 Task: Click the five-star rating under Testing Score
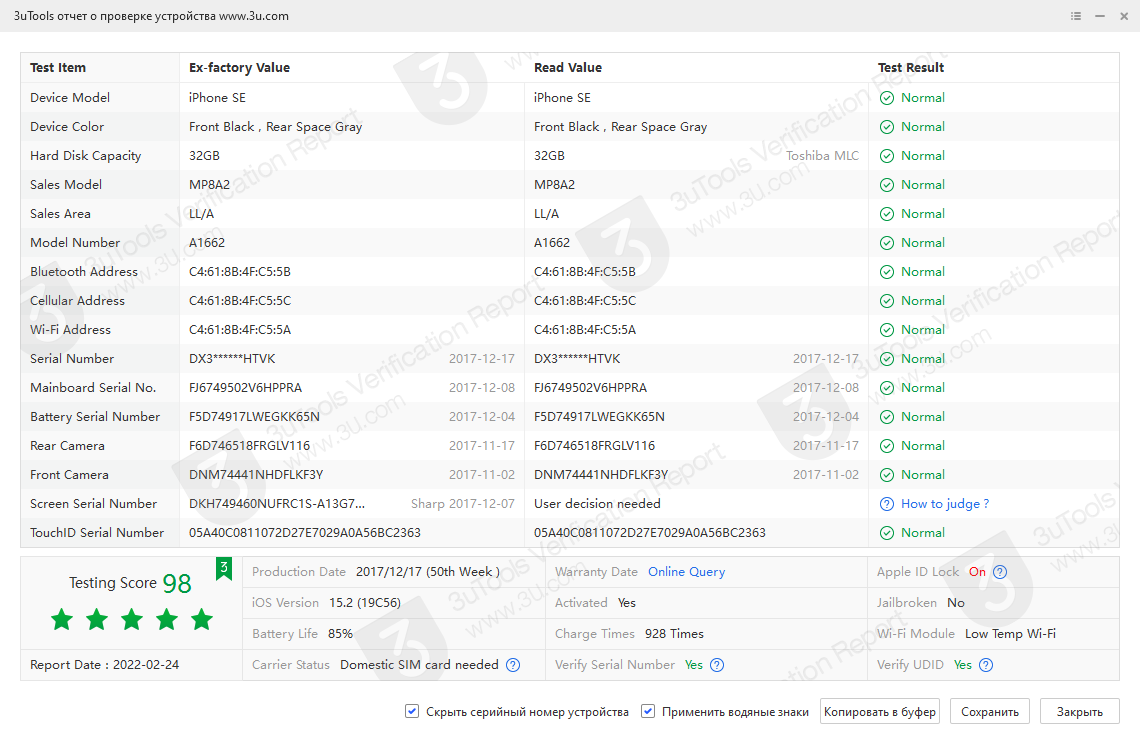(132, 620)
